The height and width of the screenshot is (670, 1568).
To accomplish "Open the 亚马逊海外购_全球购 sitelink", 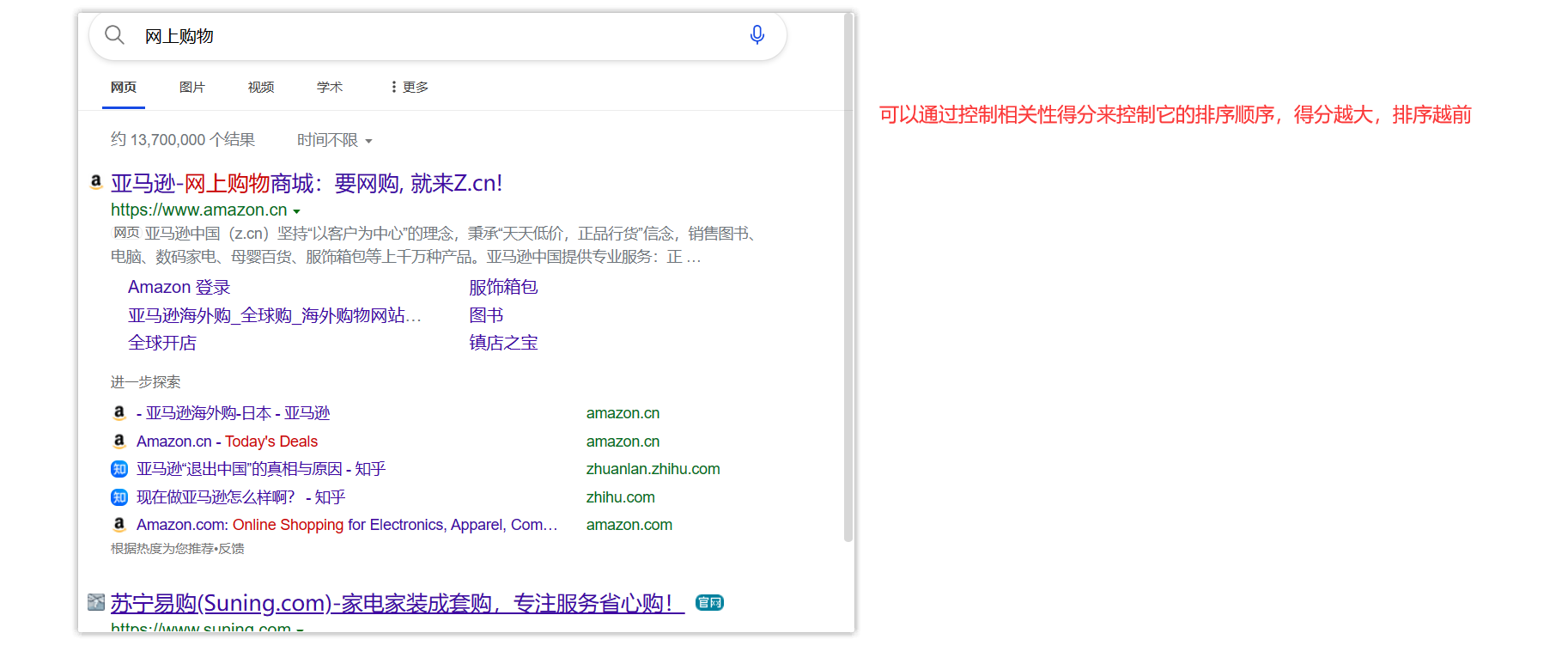I will click(x=275, y=315).
